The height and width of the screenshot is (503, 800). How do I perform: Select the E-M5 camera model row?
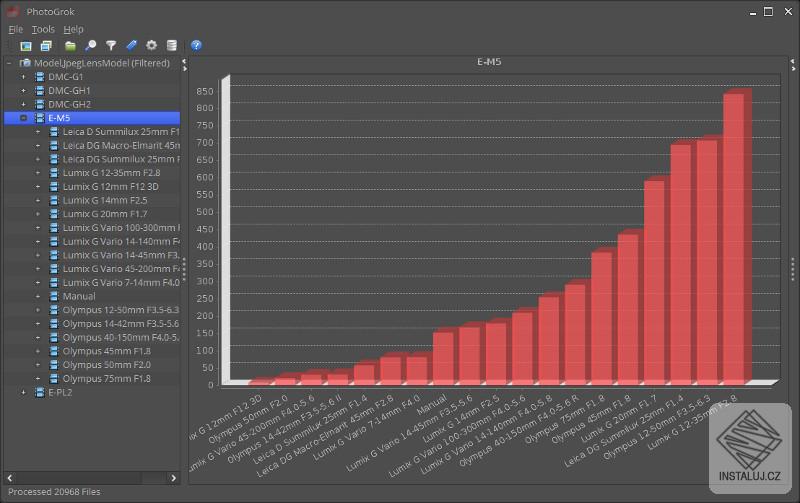click(92, 118)
